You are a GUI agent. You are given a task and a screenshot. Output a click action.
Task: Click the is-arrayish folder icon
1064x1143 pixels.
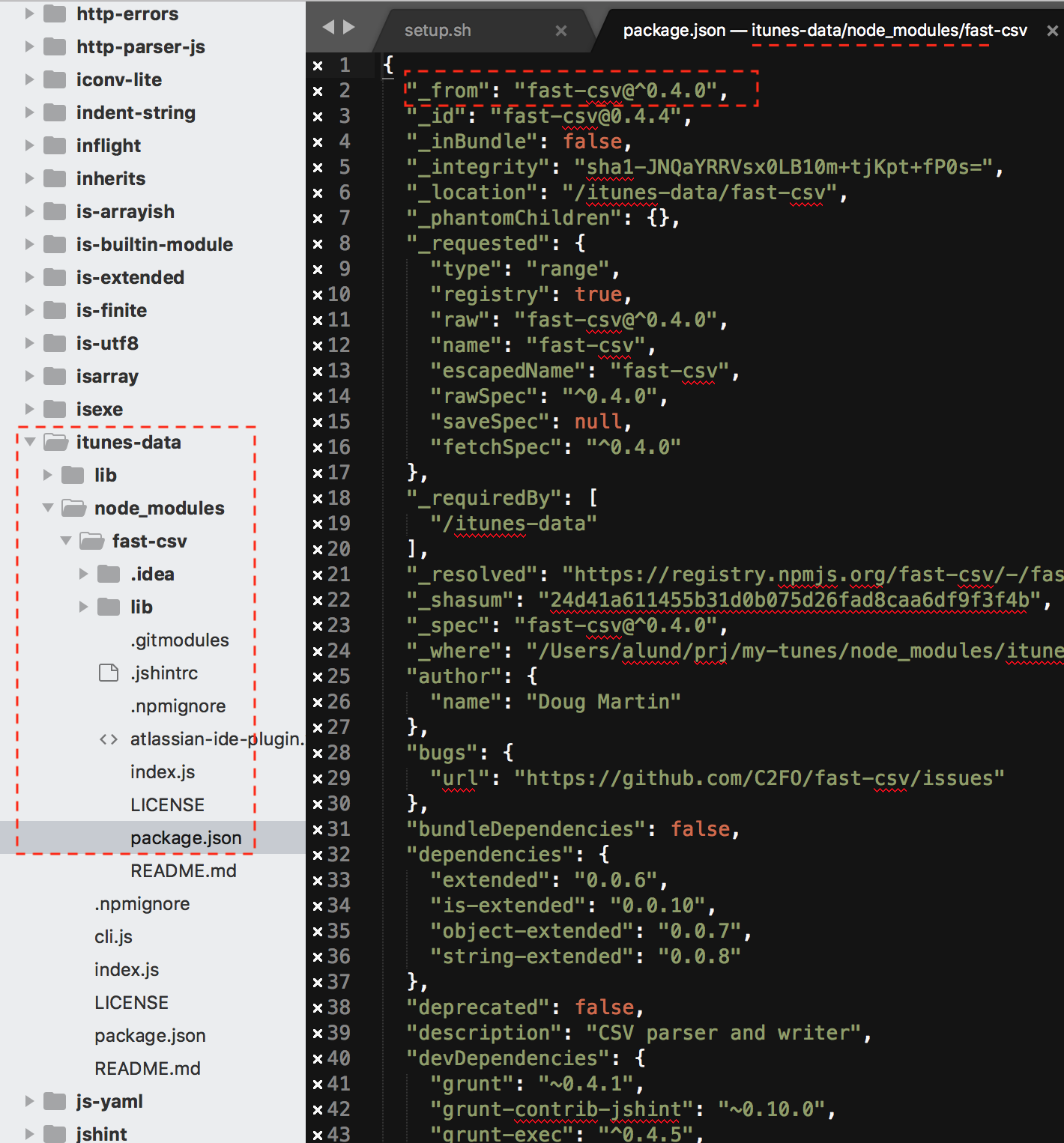(x=54, y=211)
